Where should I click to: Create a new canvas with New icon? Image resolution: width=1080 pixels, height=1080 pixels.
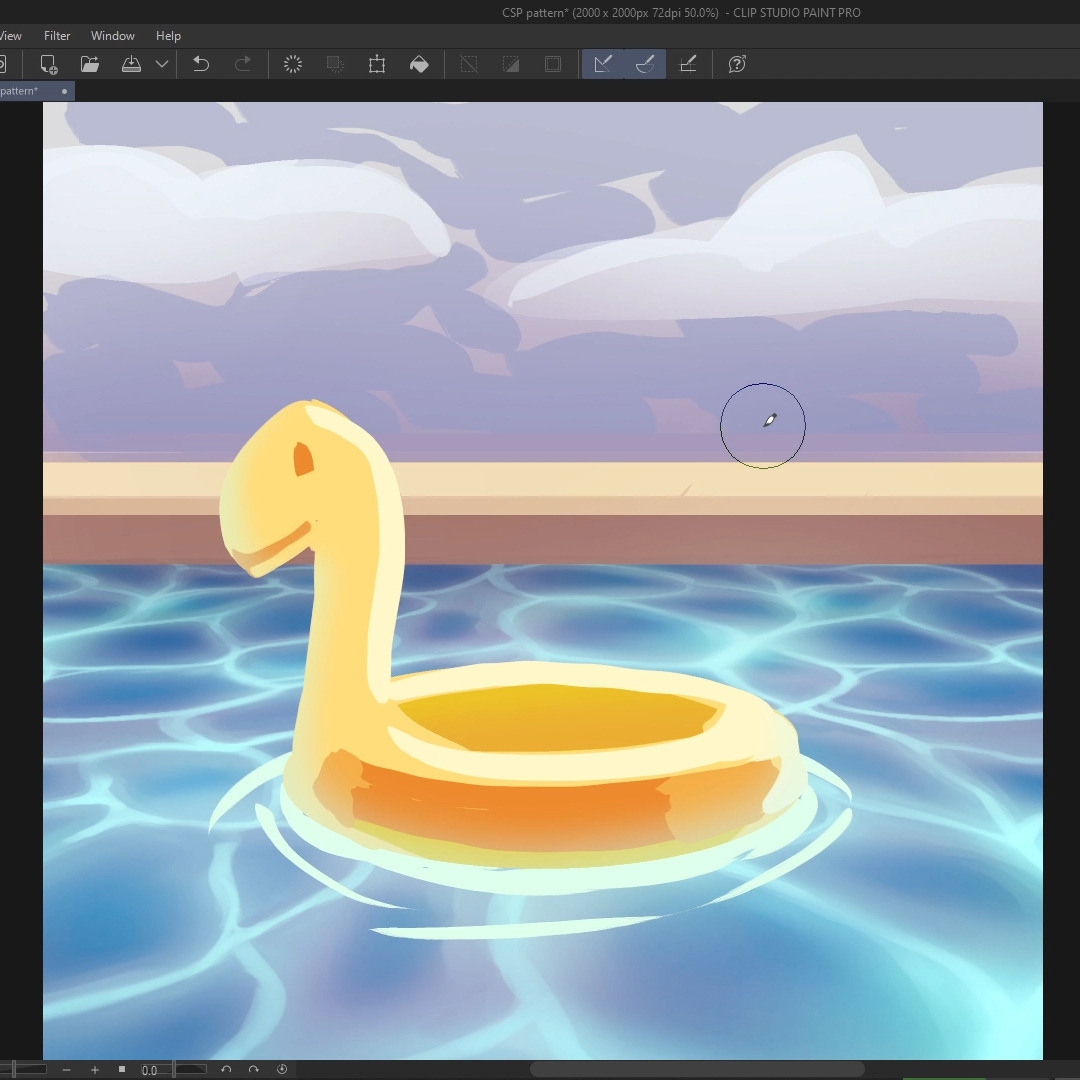48,64
